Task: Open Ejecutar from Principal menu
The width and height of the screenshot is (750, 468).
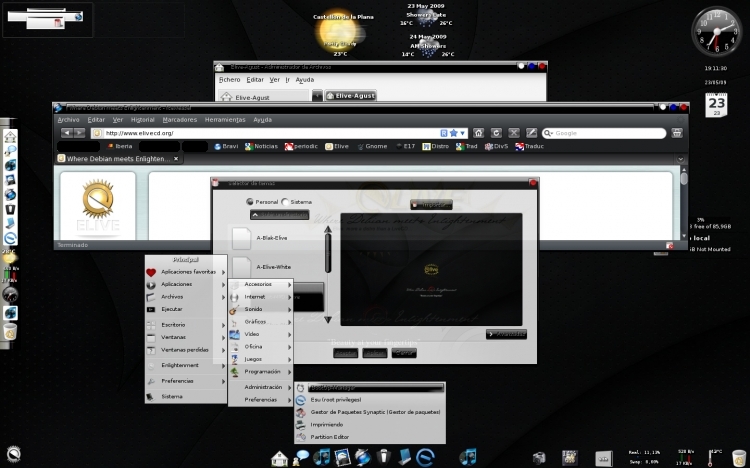Action: (x=186, y=309)
